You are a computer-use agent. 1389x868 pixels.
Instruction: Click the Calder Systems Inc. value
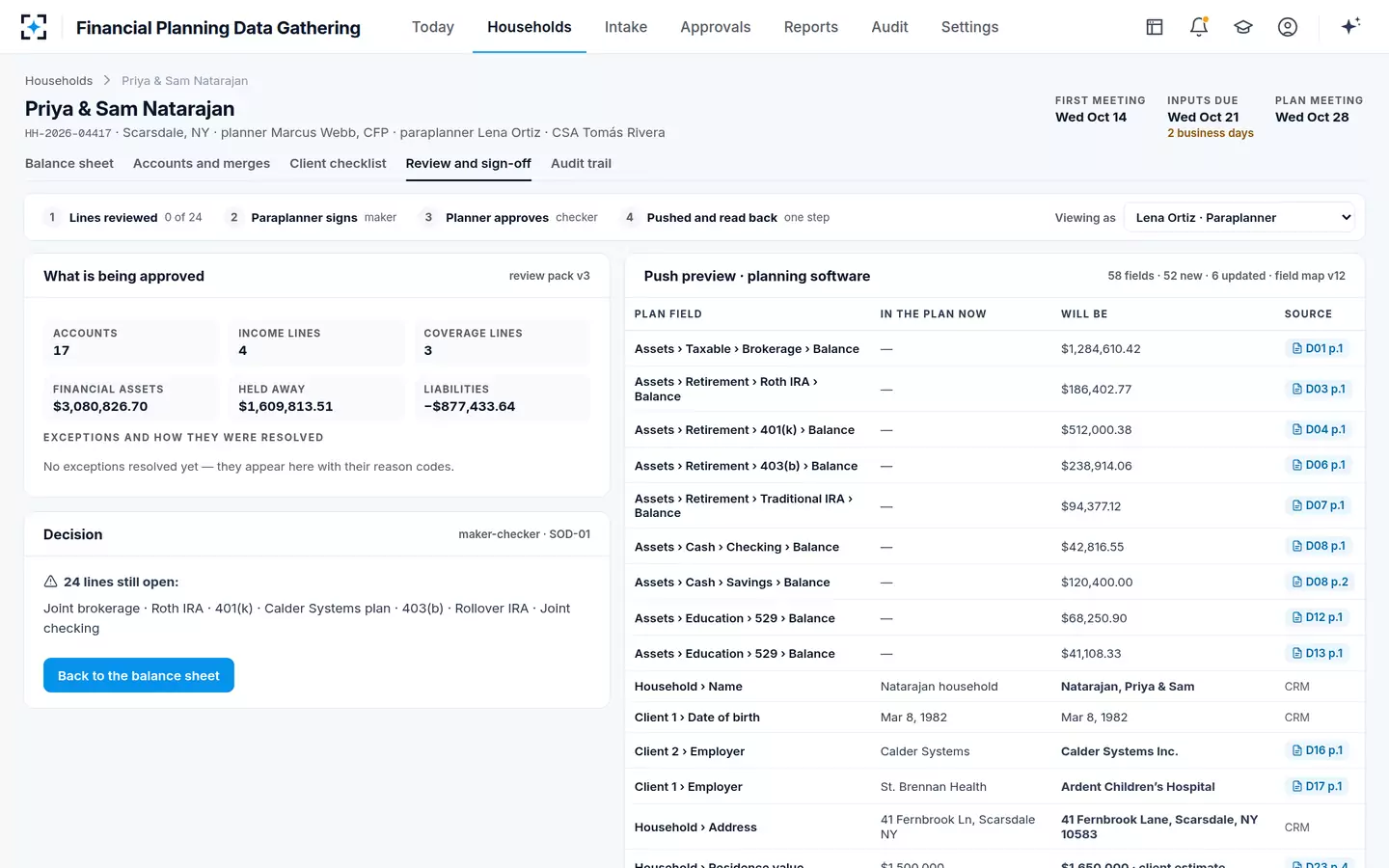(x=1120, y=751)
